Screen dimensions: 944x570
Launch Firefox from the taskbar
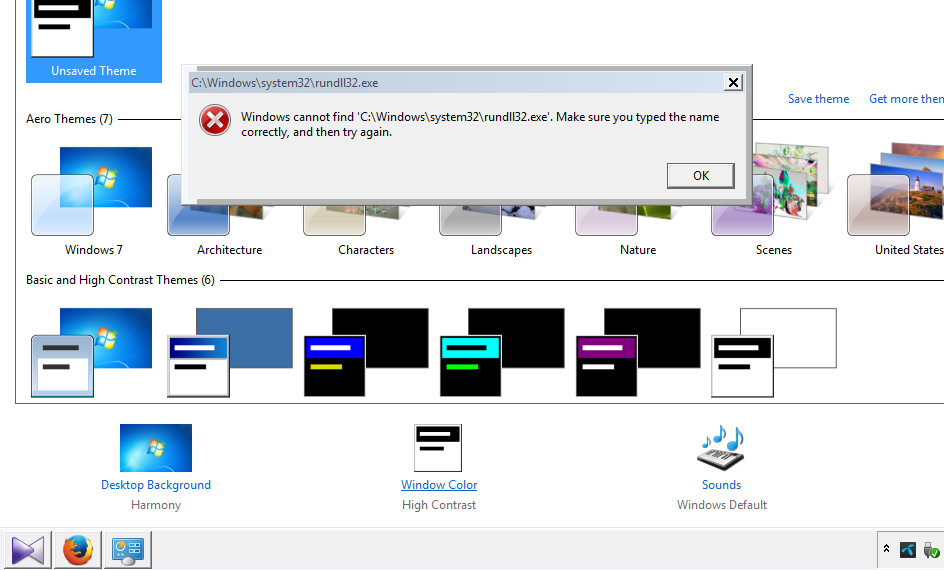(x=78, y=550)
